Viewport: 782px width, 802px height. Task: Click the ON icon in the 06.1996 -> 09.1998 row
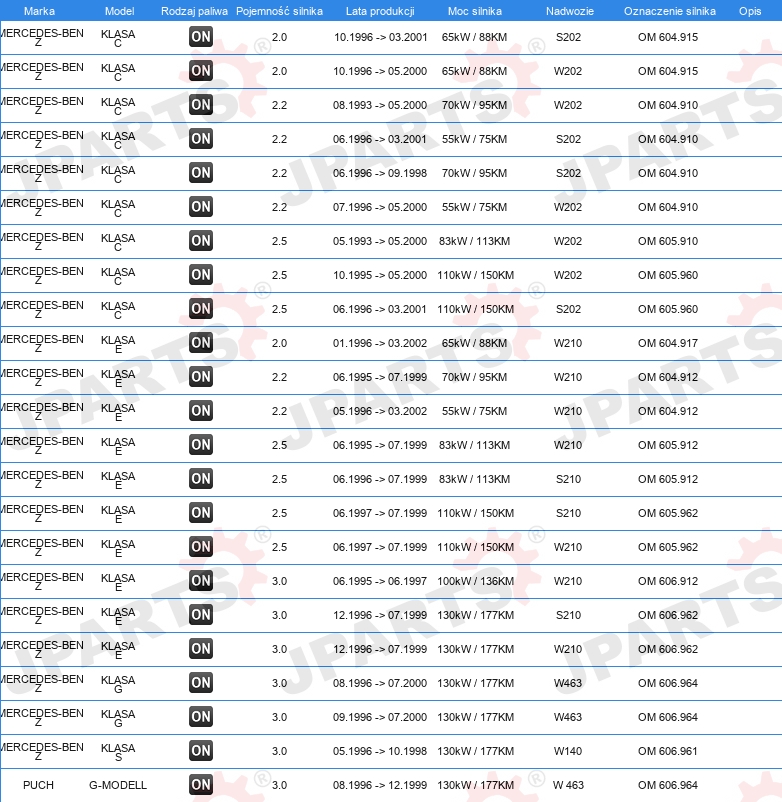(x=200, y=173)
